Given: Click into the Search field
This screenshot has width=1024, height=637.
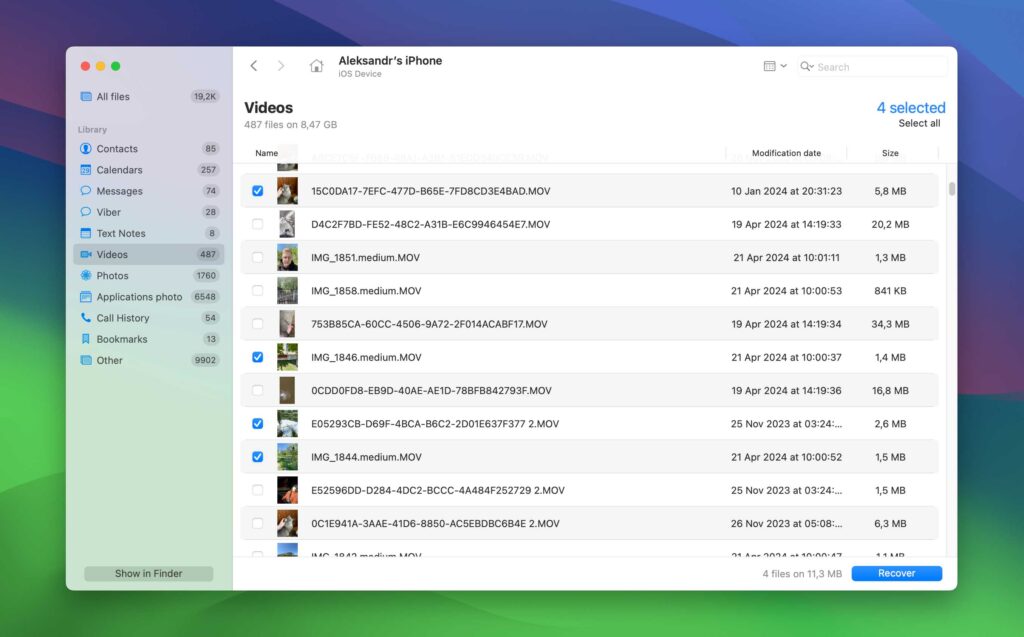Looking at the screenshot, I should pos(870,66).
